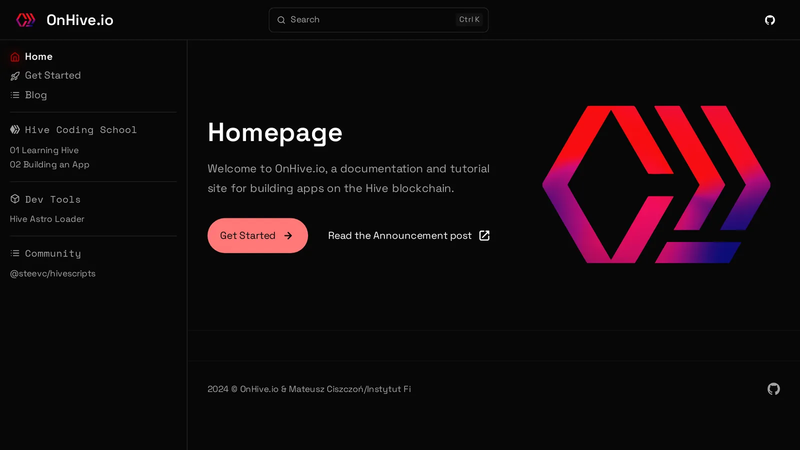800x450 pixels.
Task: Click the Hive icon beside Hive Coding School
Action: pyautogui.click(x=15, y=130)
